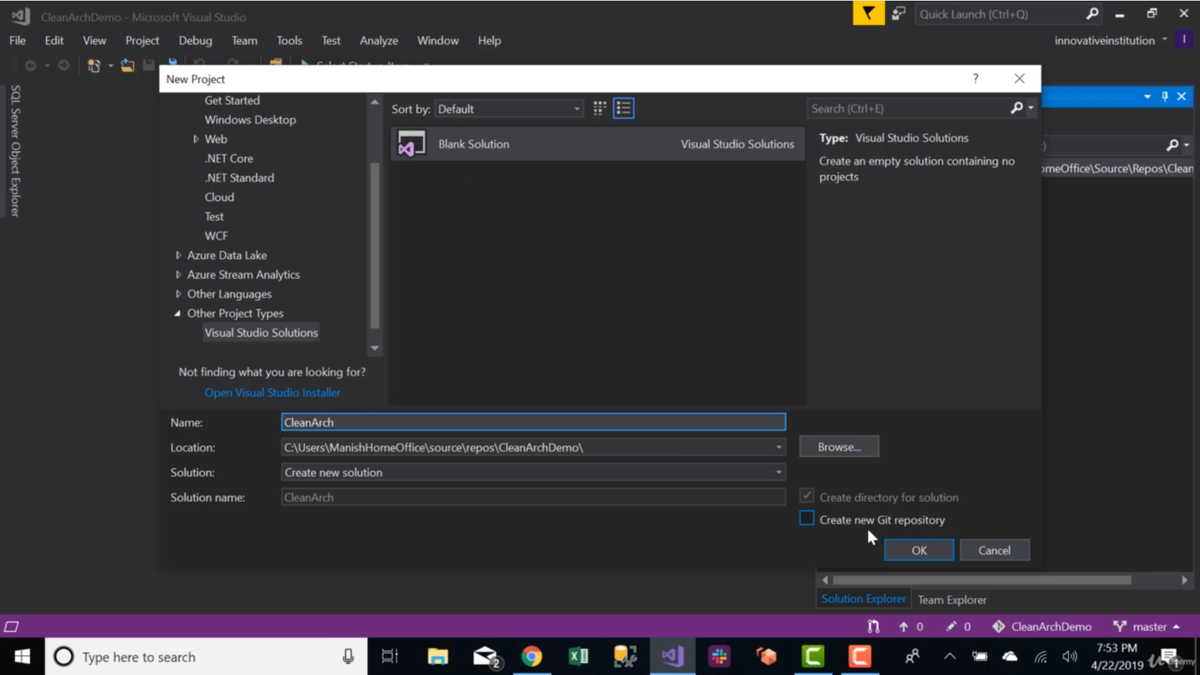Open the New Project dialog help question mark
The width and height of the screenshot is (1200, 675).
tap(976, 79)
